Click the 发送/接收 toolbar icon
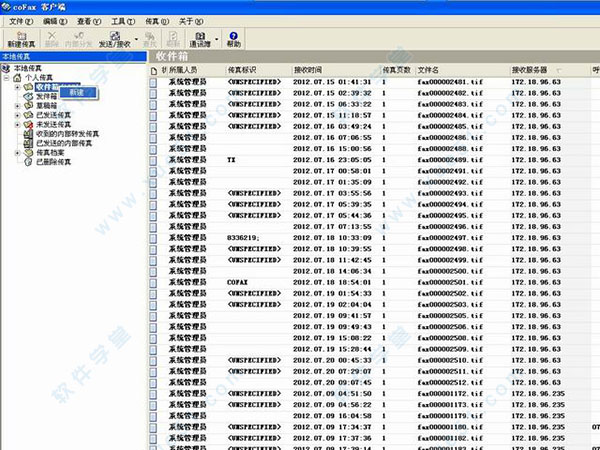This screenshot has height=450, width=600. point(116,35)
